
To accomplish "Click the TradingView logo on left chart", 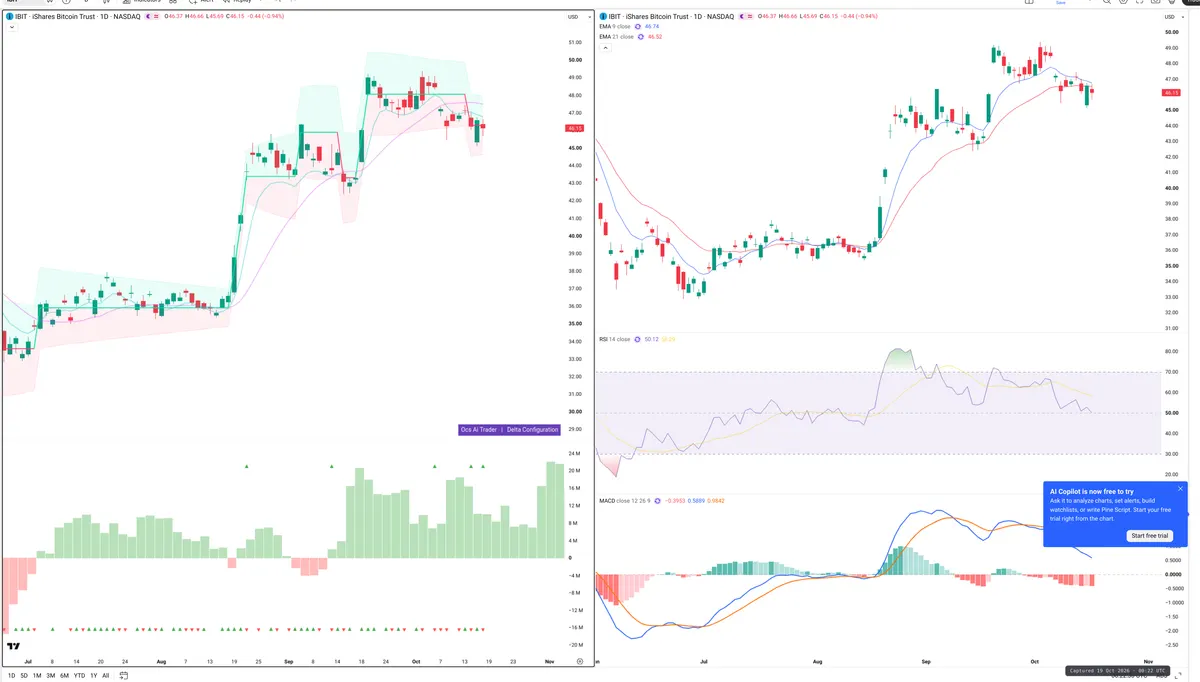I will [15, 646].
